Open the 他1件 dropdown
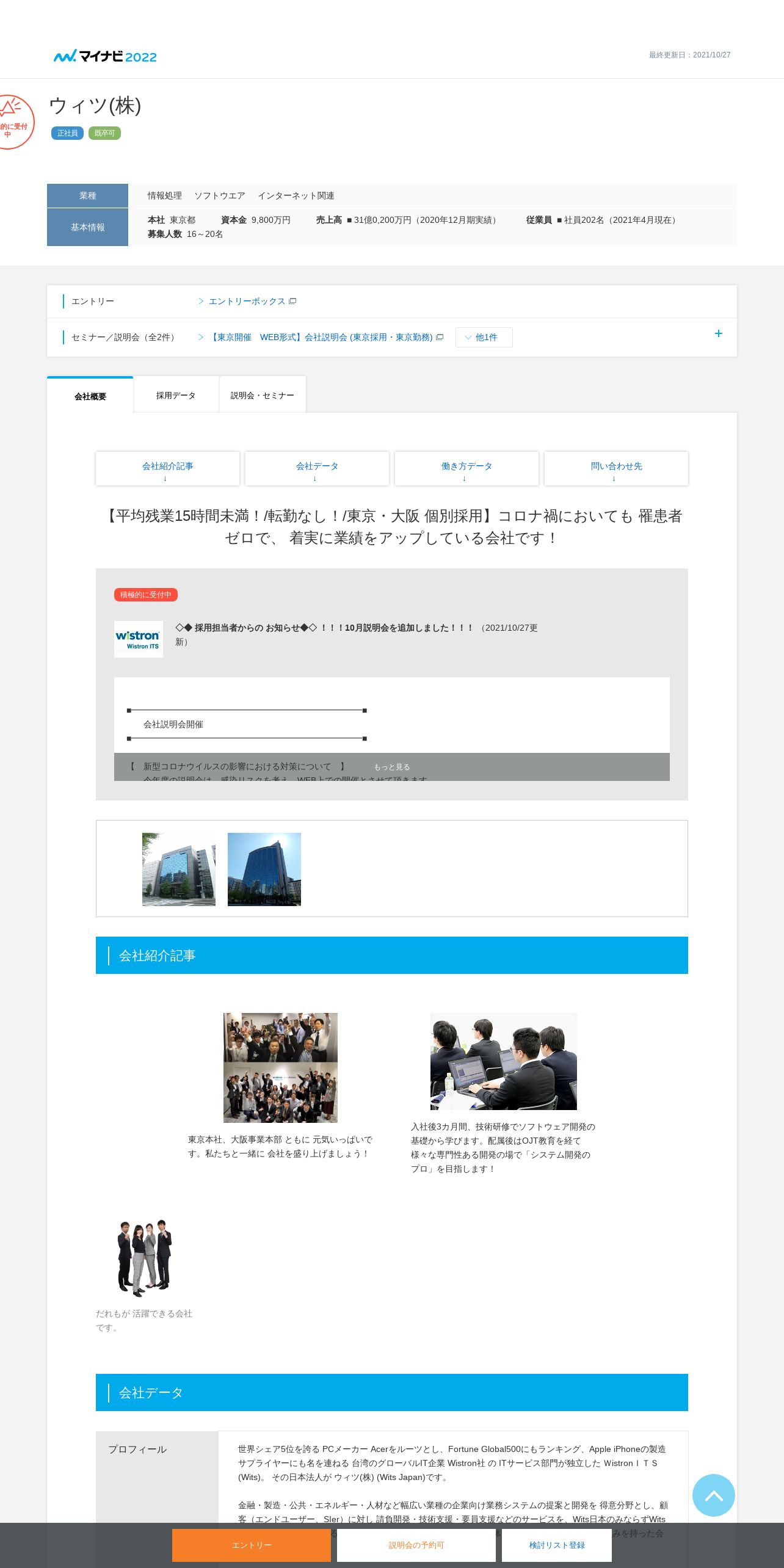 click(x=484, y=337)
